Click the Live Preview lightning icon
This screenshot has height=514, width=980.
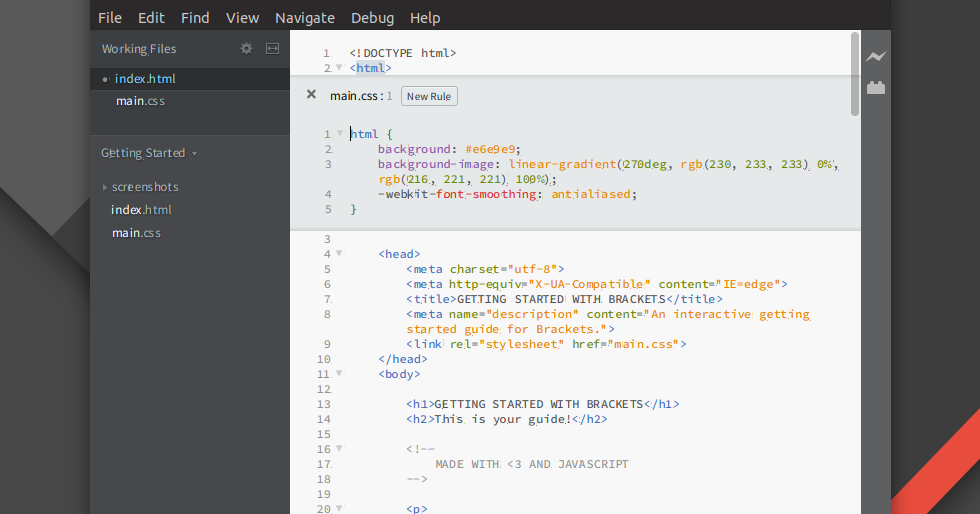pos(876,56)
